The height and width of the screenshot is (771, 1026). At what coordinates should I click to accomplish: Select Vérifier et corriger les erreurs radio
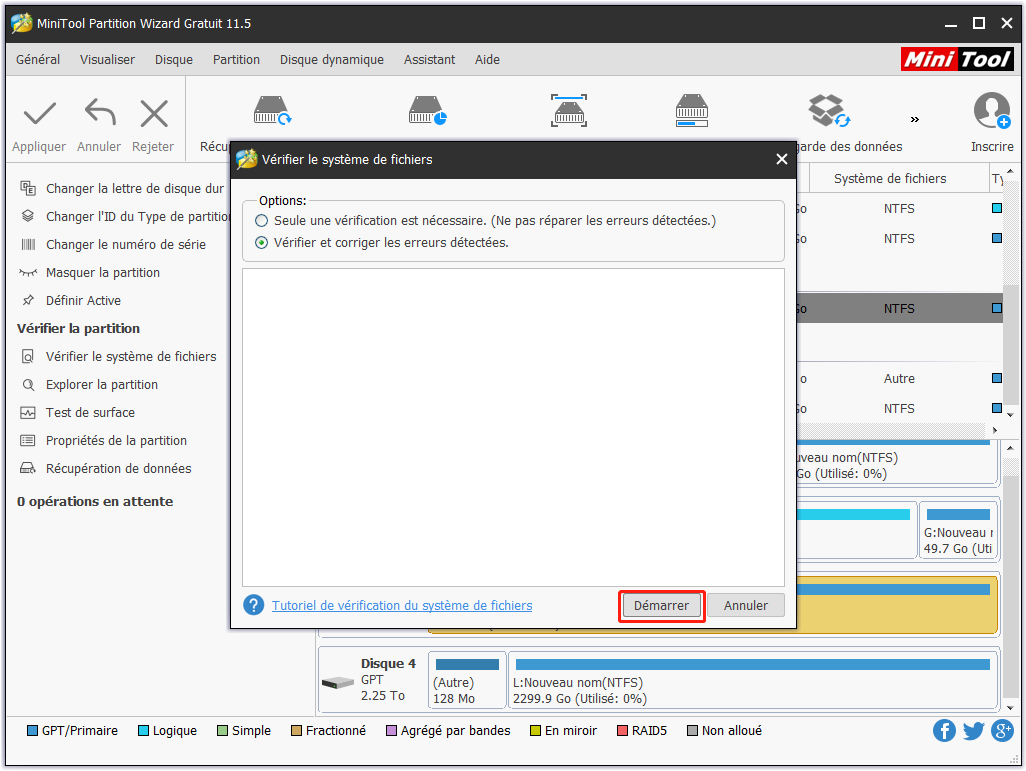point(262,243)
